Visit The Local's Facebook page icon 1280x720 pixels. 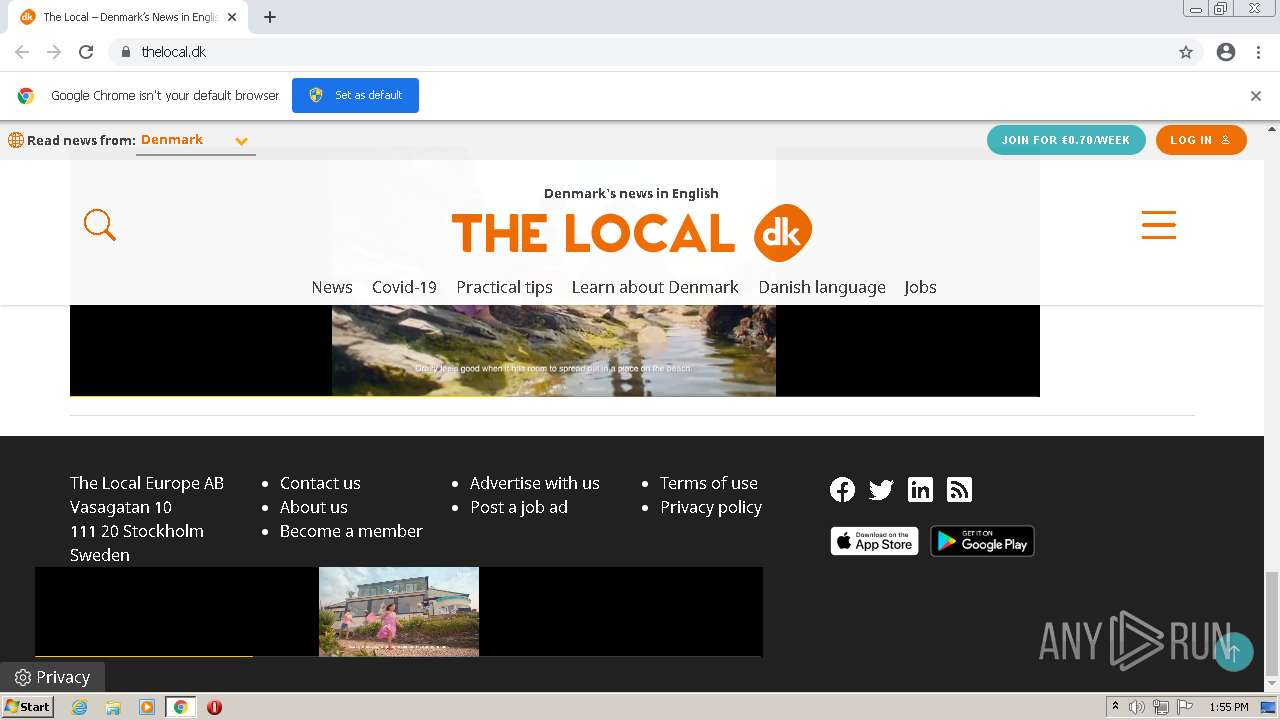[842, 489]
